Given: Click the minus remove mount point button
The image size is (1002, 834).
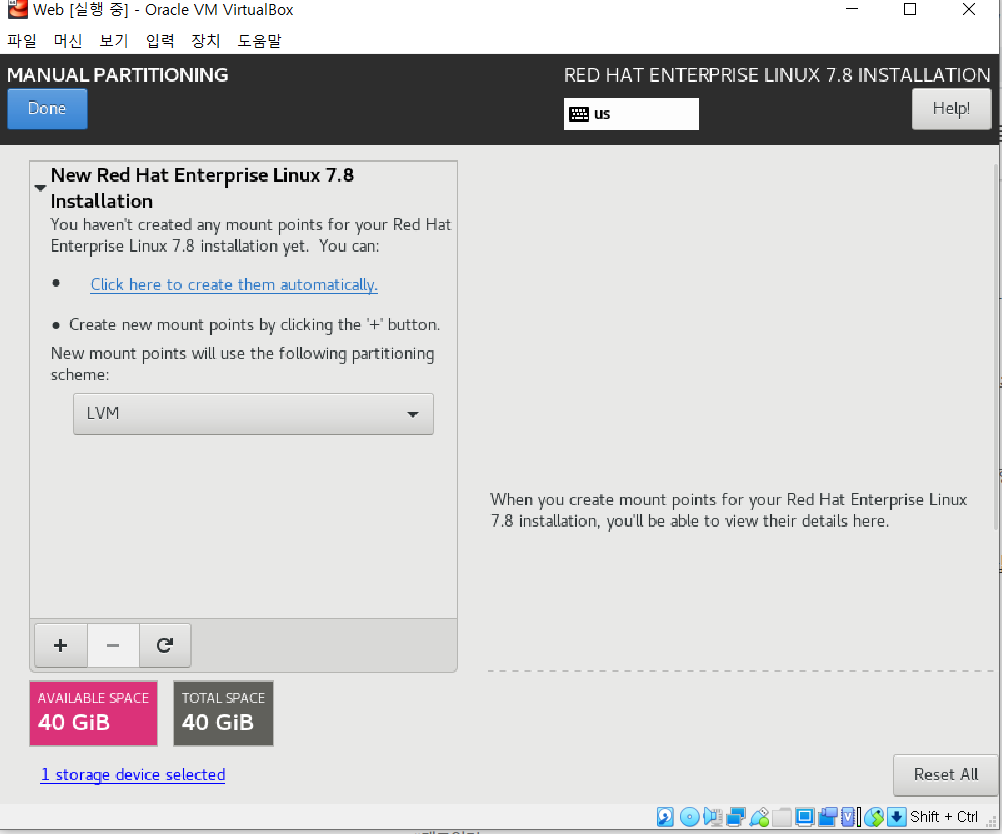Looking at the screenshot, I should 113,645.
